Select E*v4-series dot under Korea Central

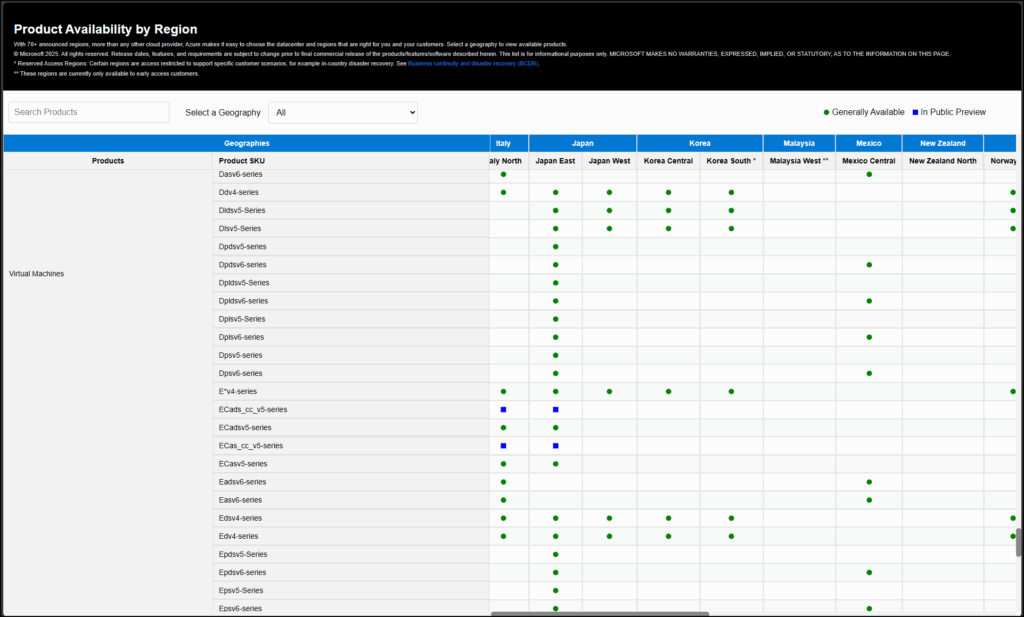[668, 392]
